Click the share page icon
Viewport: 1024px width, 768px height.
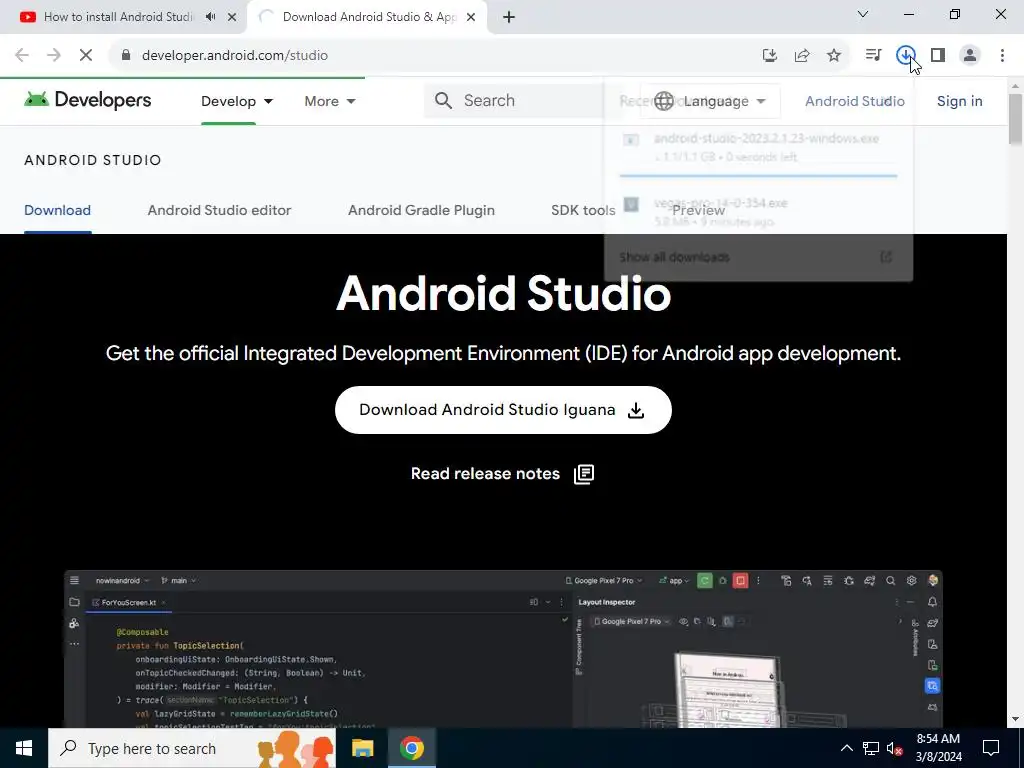tap(802, 56)
